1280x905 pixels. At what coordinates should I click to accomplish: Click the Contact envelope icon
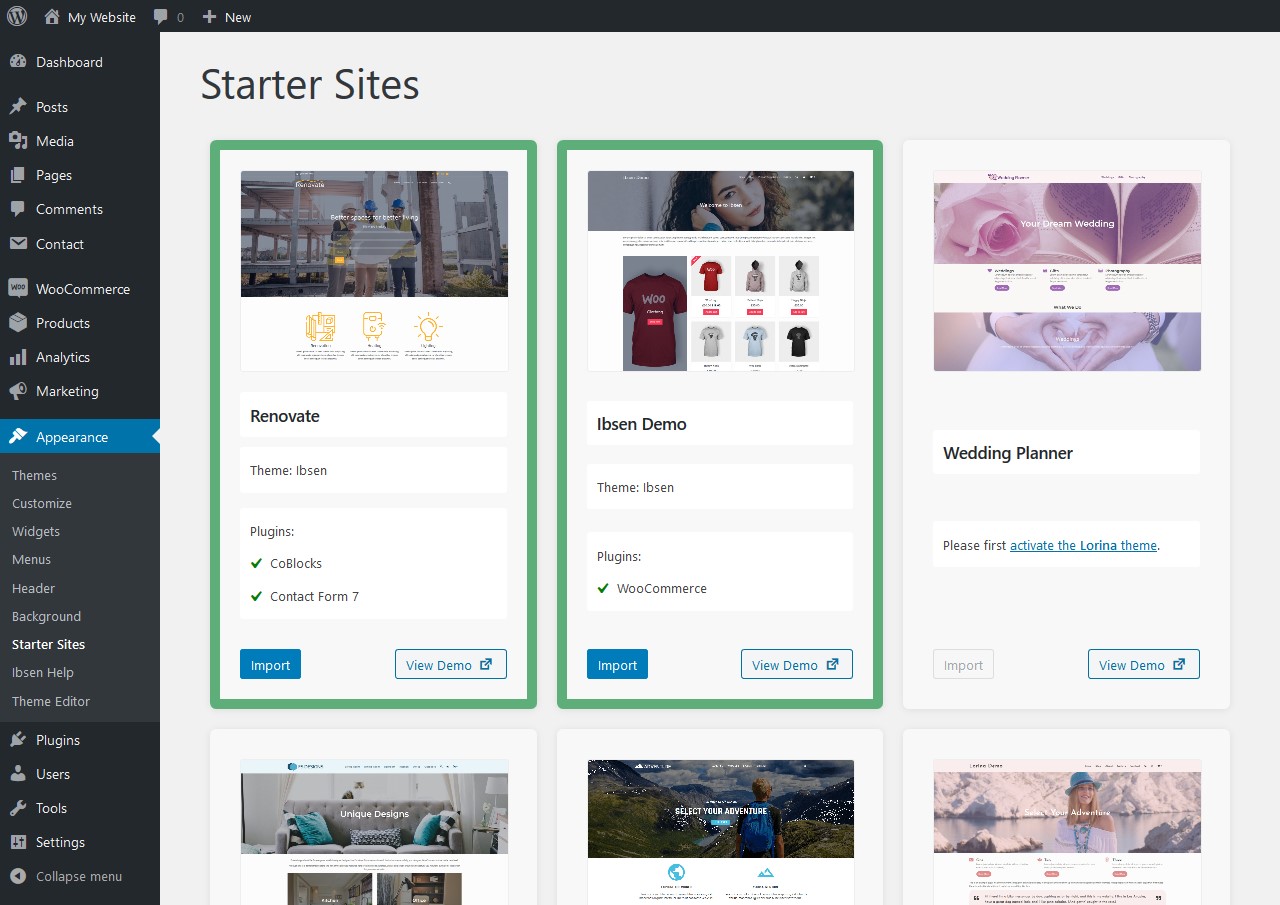pyautogui.click(x=18, y=243)
